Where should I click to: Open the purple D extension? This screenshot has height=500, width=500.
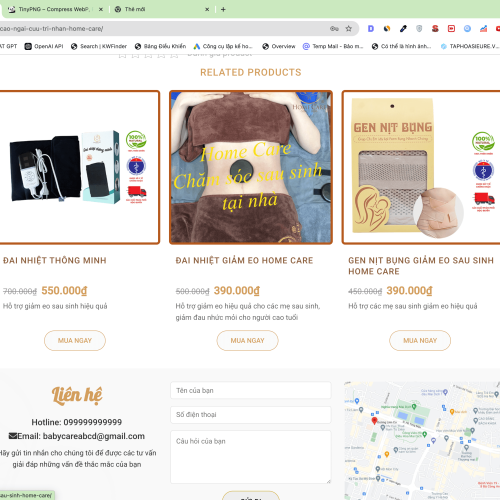click(370, 29)
